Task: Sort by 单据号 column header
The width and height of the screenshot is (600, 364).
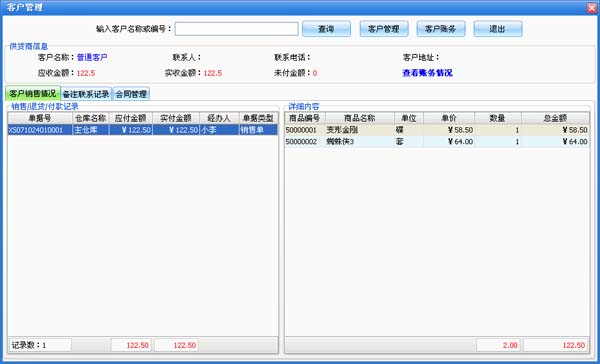Action: (x=40, y=118)
